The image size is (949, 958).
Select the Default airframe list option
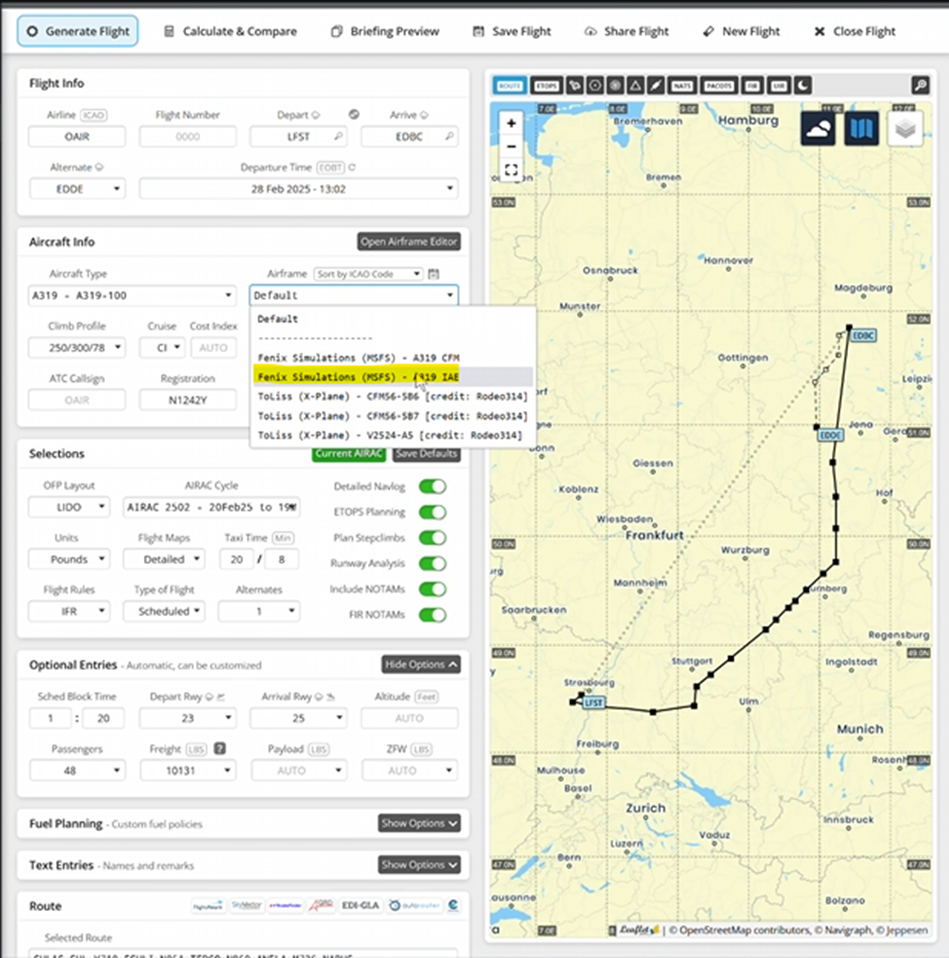click(x=393, y=319)
